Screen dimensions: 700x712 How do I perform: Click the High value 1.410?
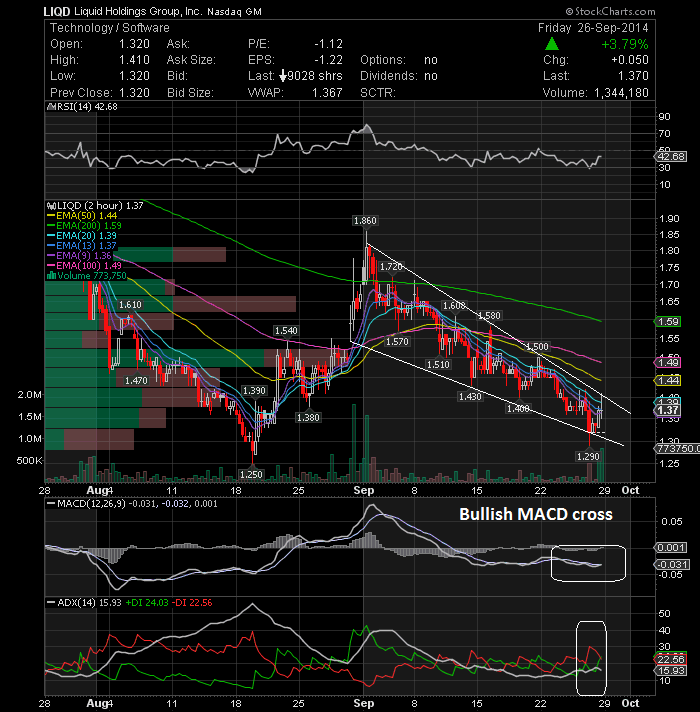tap(134, 60)
